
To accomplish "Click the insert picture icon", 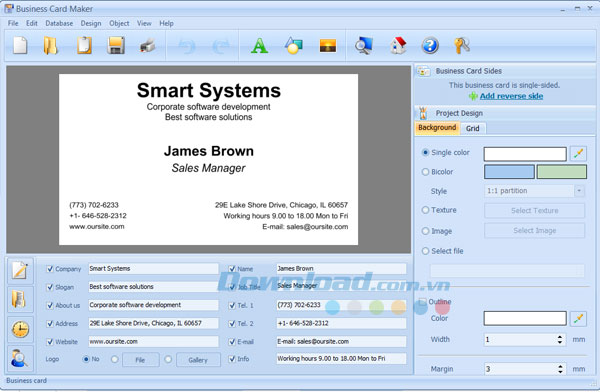I will tap(328, 46).
